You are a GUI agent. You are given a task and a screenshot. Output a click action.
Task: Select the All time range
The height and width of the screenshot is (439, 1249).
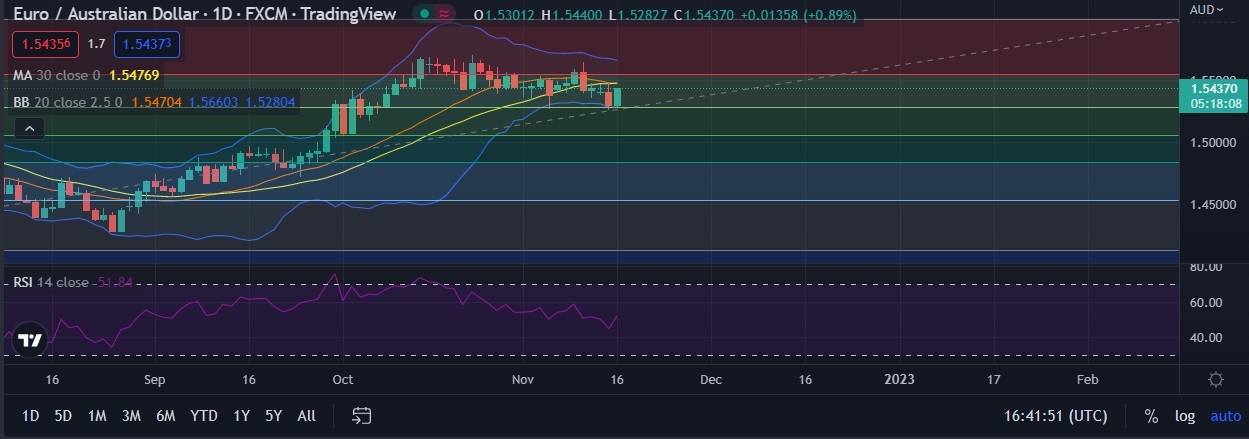point(307,415)
